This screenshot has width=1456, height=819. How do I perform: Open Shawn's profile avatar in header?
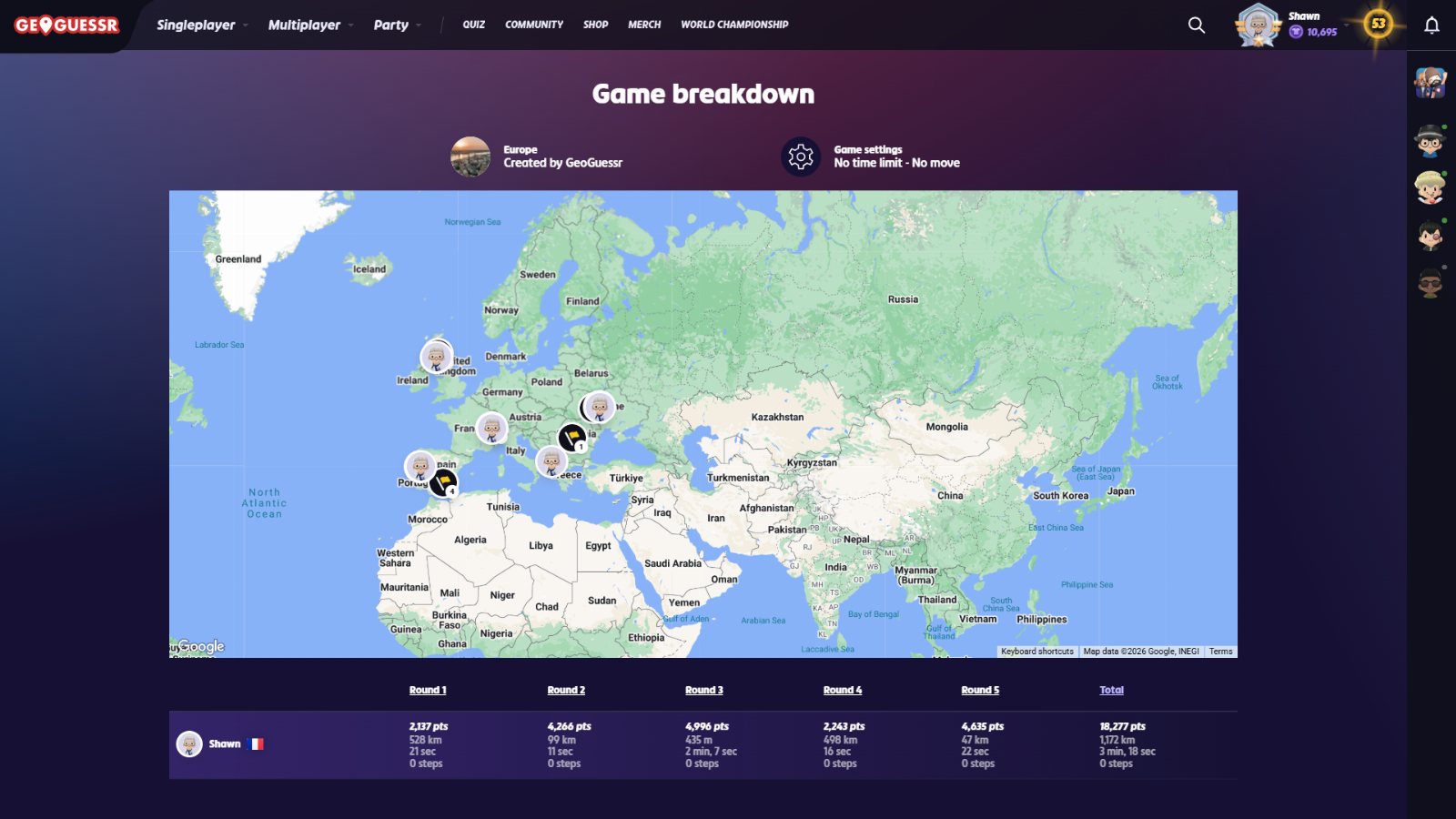tap(1258, 25)
